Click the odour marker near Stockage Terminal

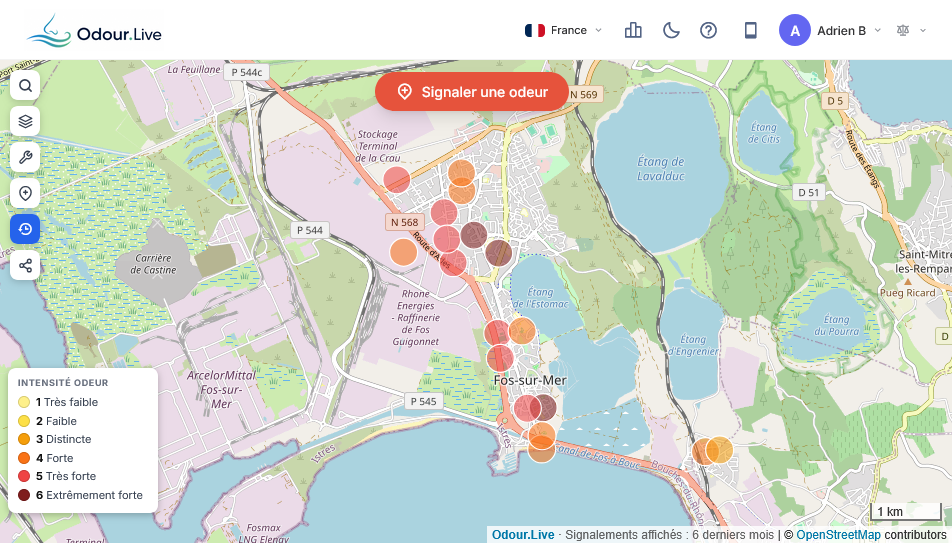click(396, 180)
